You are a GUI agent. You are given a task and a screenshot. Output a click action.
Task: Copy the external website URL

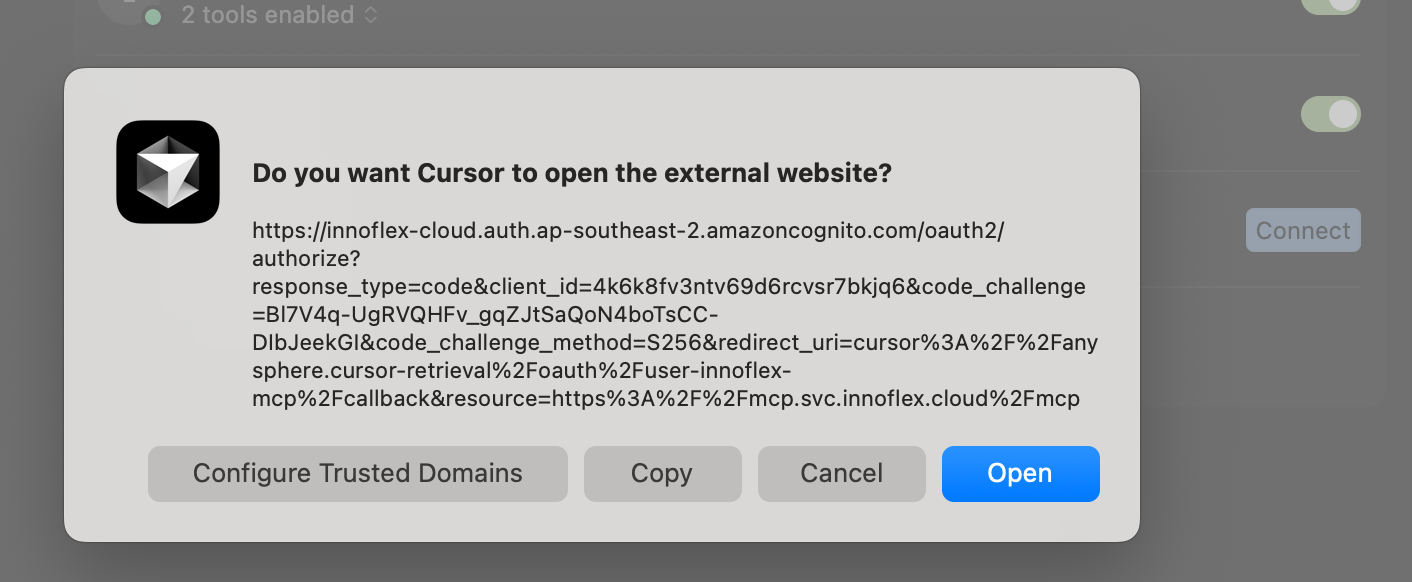pyautogui.click(x=662, y=473)
